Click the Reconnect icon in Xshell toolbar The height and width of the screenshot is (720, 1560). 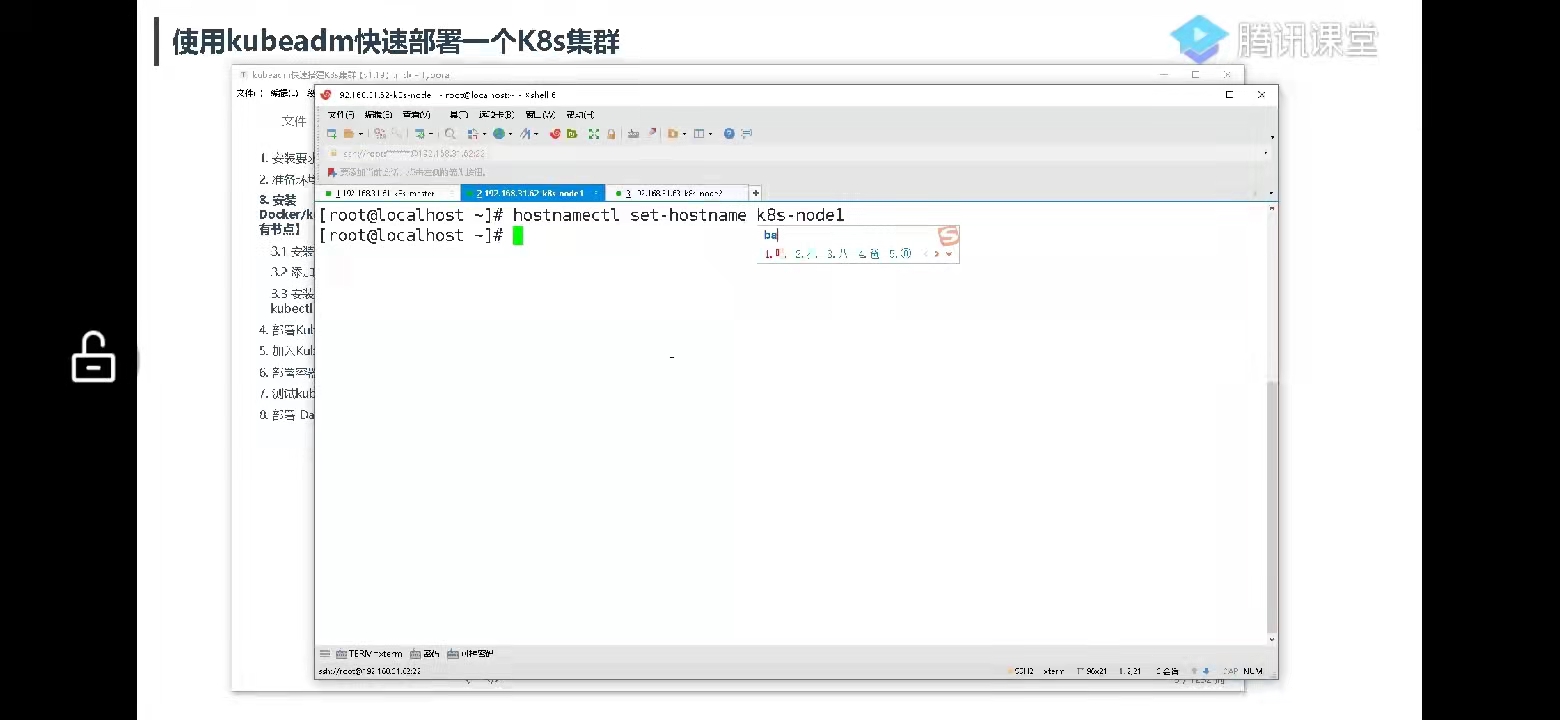tap(380, 134)
